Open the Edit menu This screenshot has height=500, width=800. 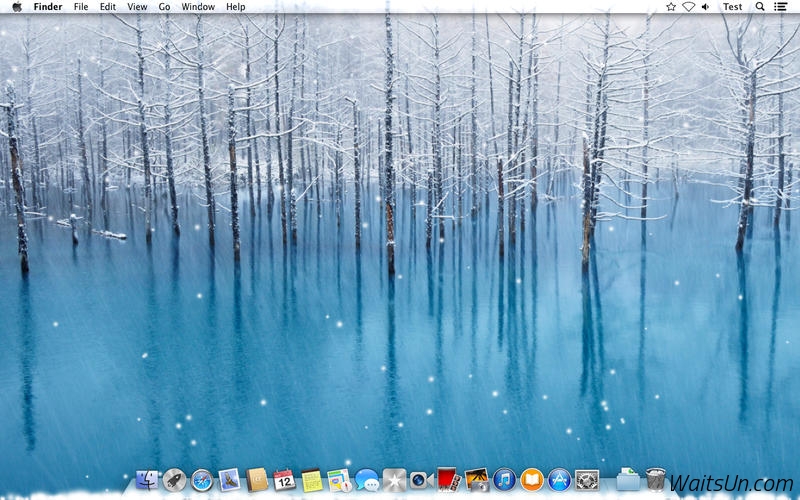pos(108,7)
